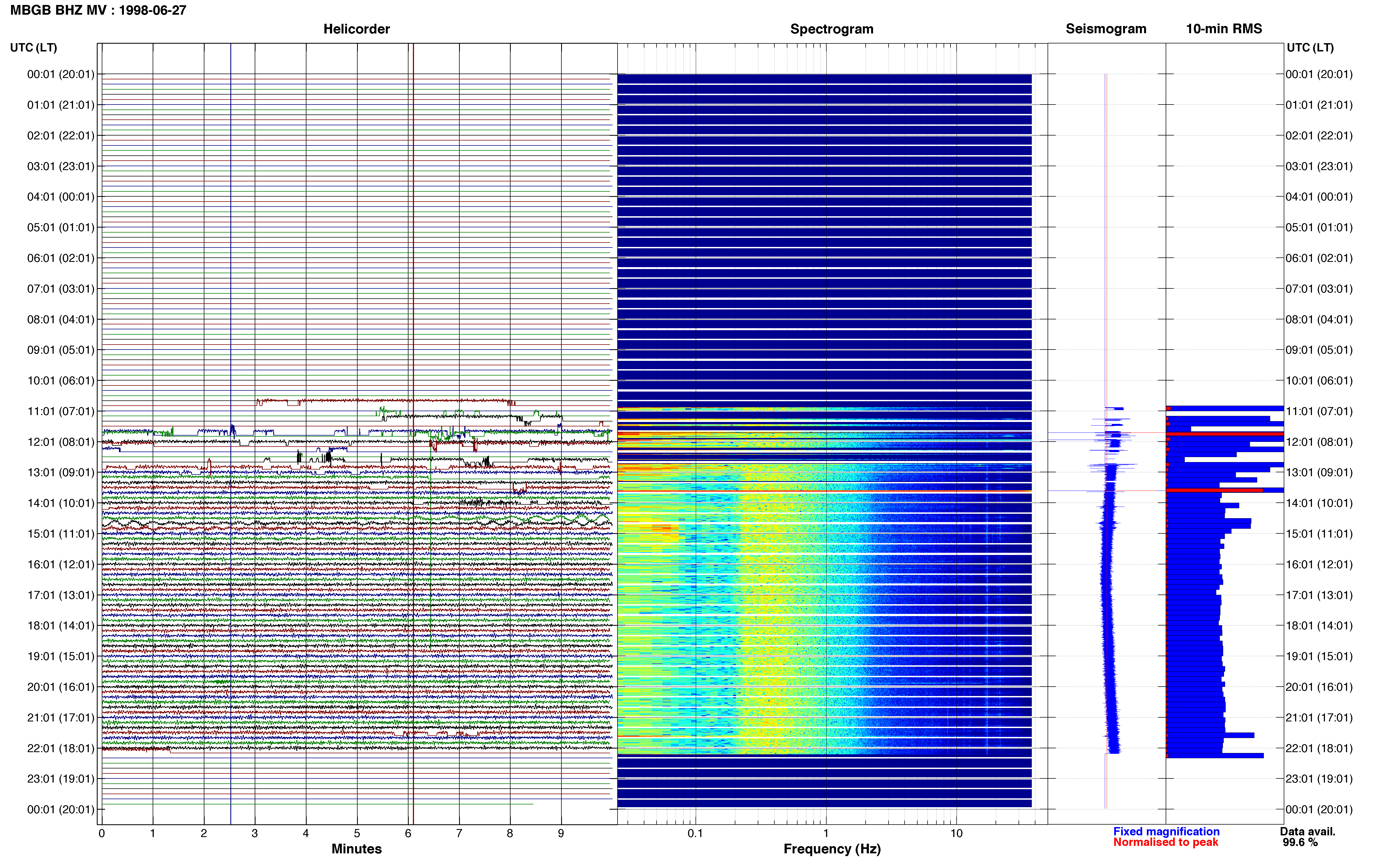
Task: Click right-axis time label '07:01 (03:01)'
Action: click(1319, 289)
